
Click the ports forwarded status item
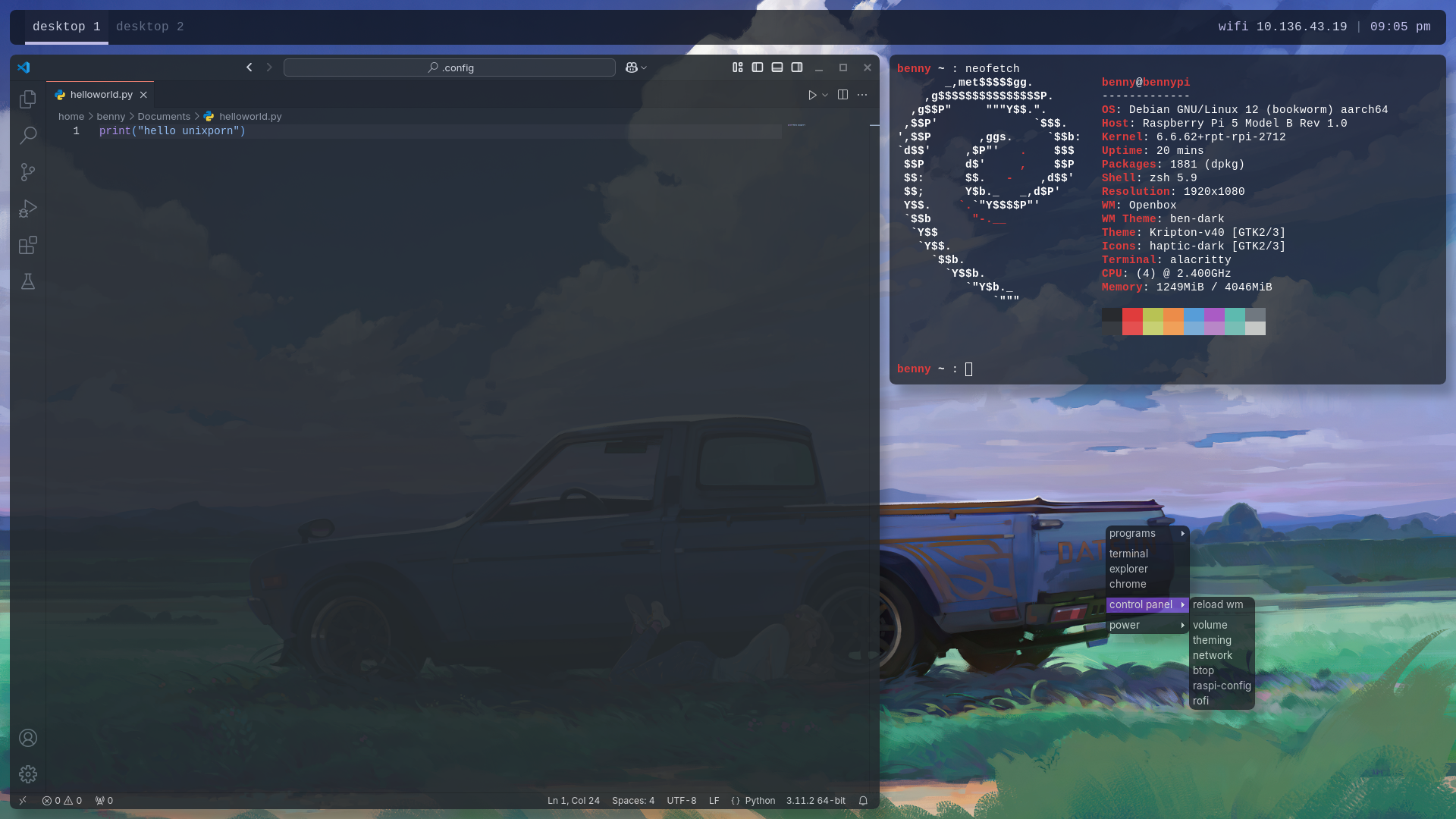(x=104, y=800)
